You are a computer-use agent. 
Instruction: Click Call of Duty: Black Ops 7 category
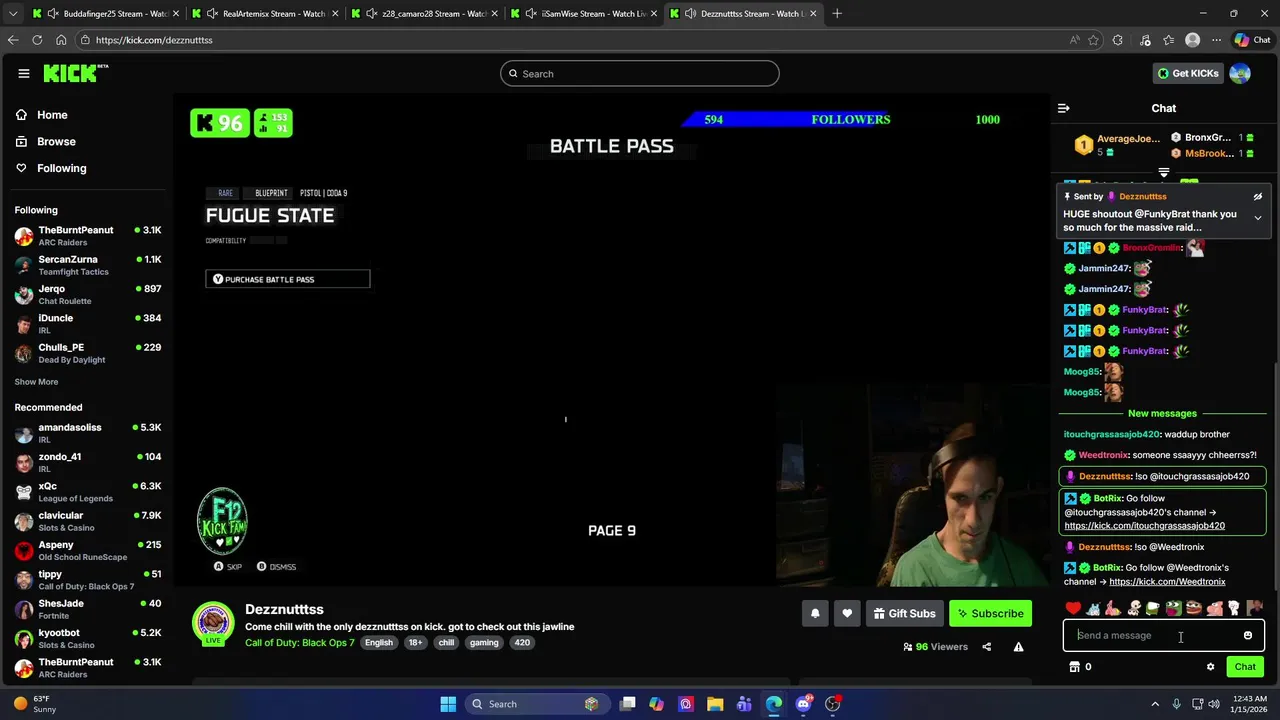(x=300, y=643)
